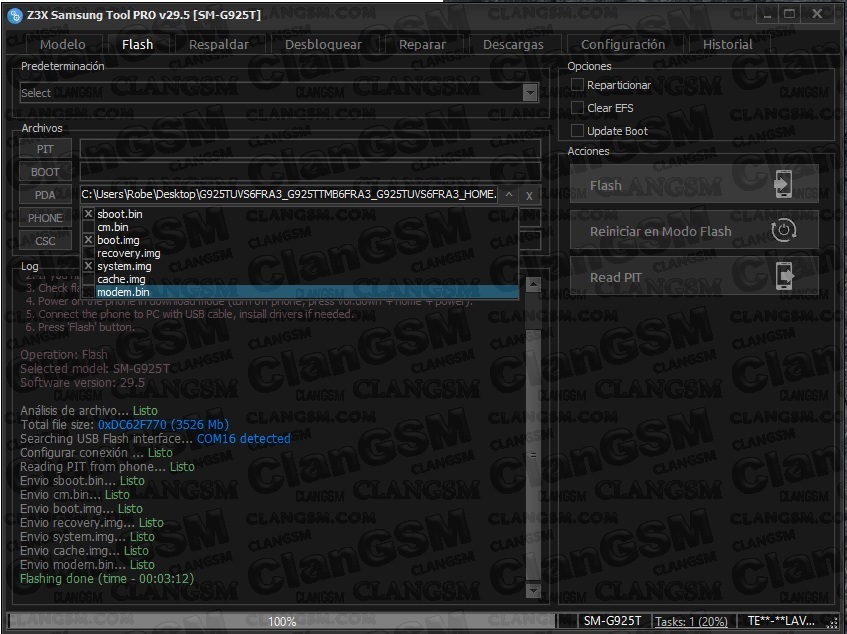Open the Predeterminación Select dropdown
Viewport: 847px width, 634px height.
(x=530, y=93)
